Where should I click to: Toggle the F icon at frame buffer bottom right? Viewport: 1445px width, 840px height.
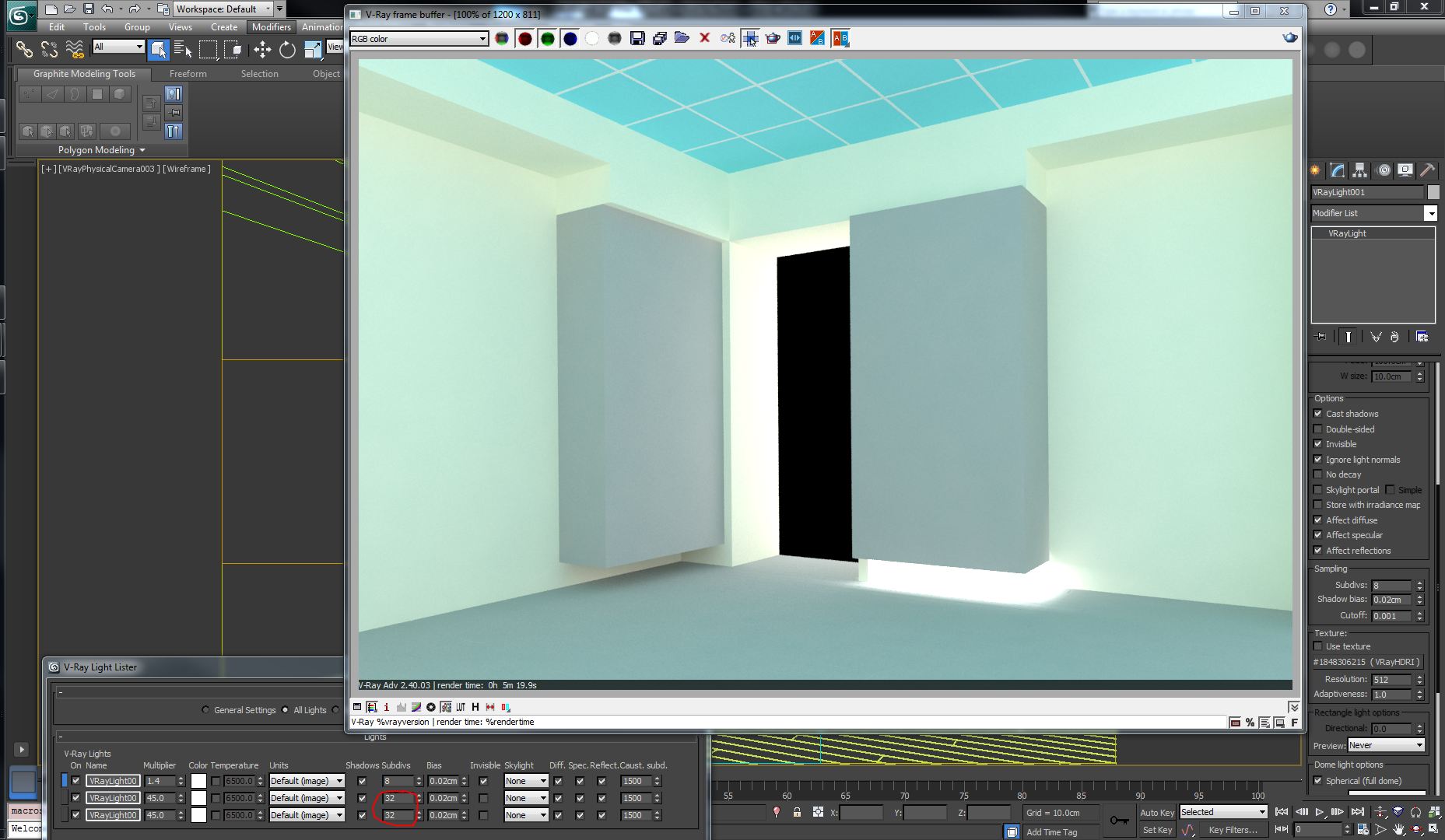[x=1294, y=723]
